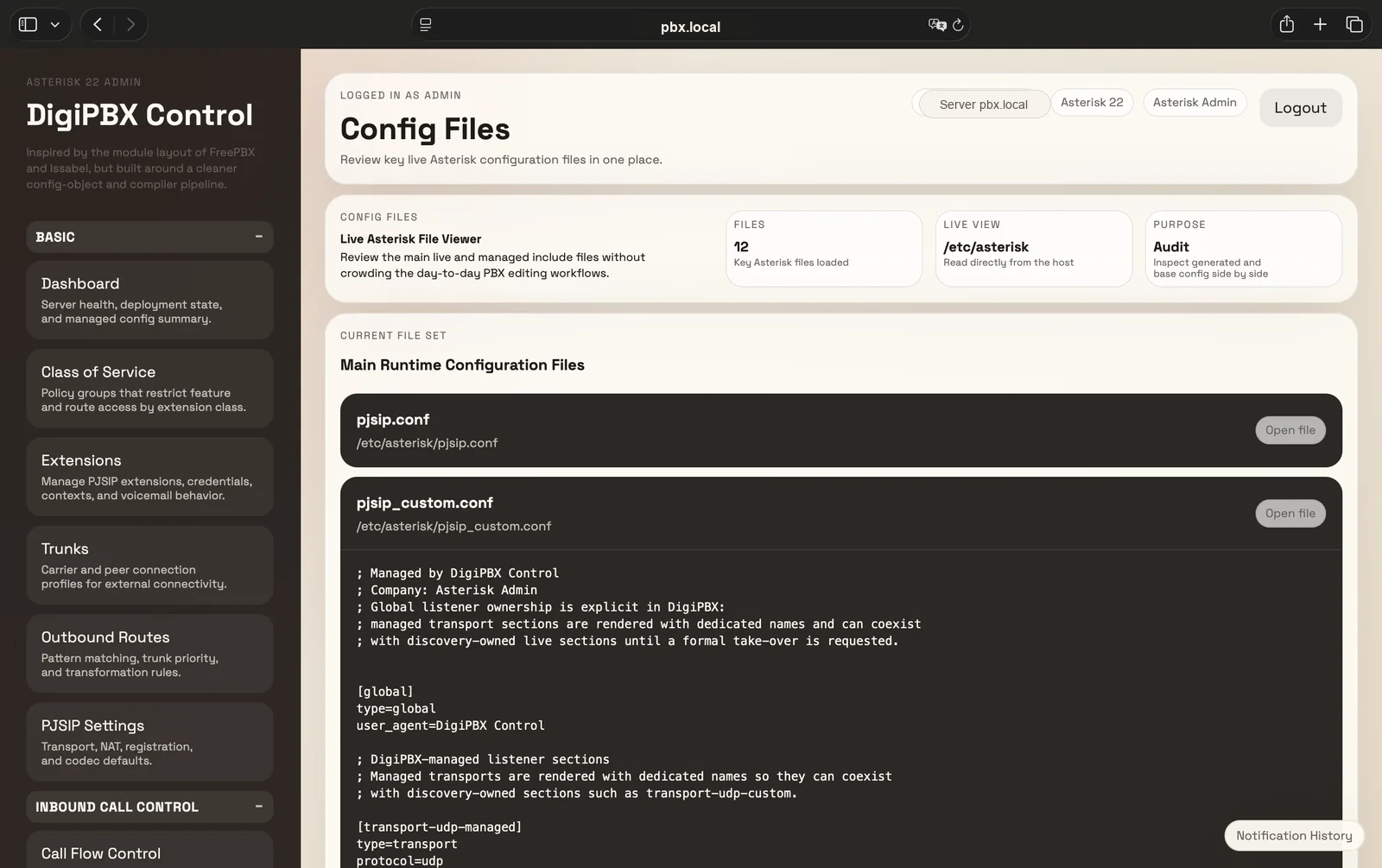Open the Call Flow Control module
Image resolution: width=1382 pixels, height=868 pixels.
coord(149,851)
